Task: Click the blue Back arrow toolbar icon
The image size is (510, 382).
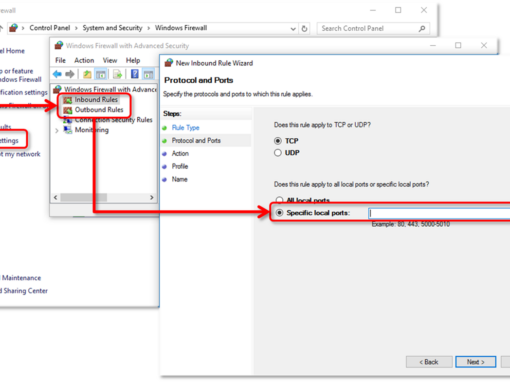Action: click(x=57, y=74)
